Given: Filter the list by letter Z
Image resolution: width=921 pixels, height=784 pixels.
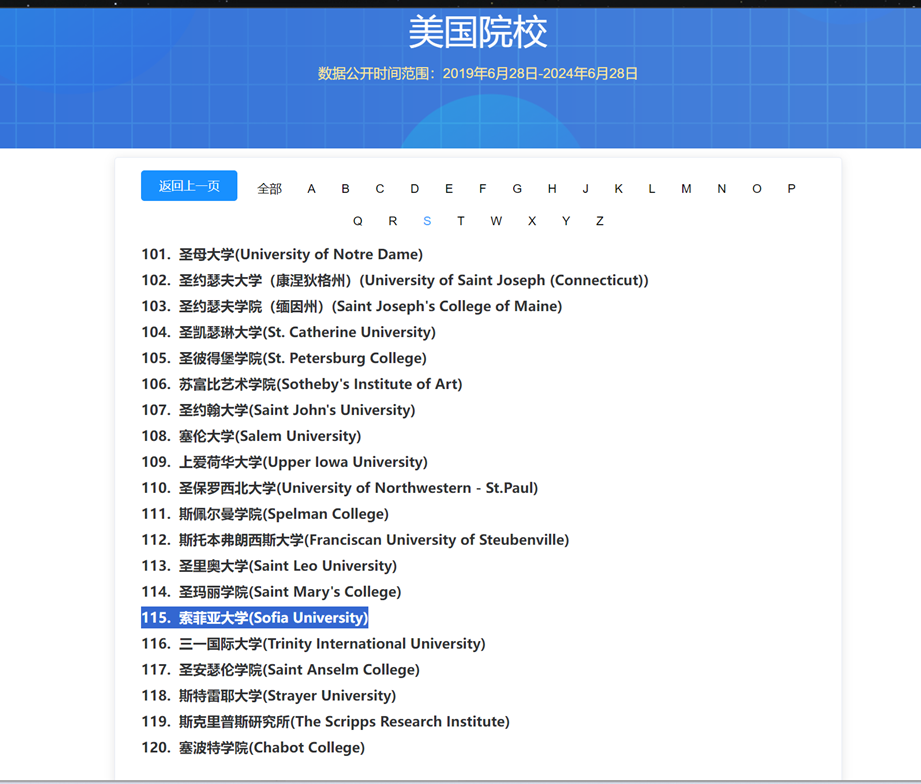Looking at the screenshot, I should (599, 221).
